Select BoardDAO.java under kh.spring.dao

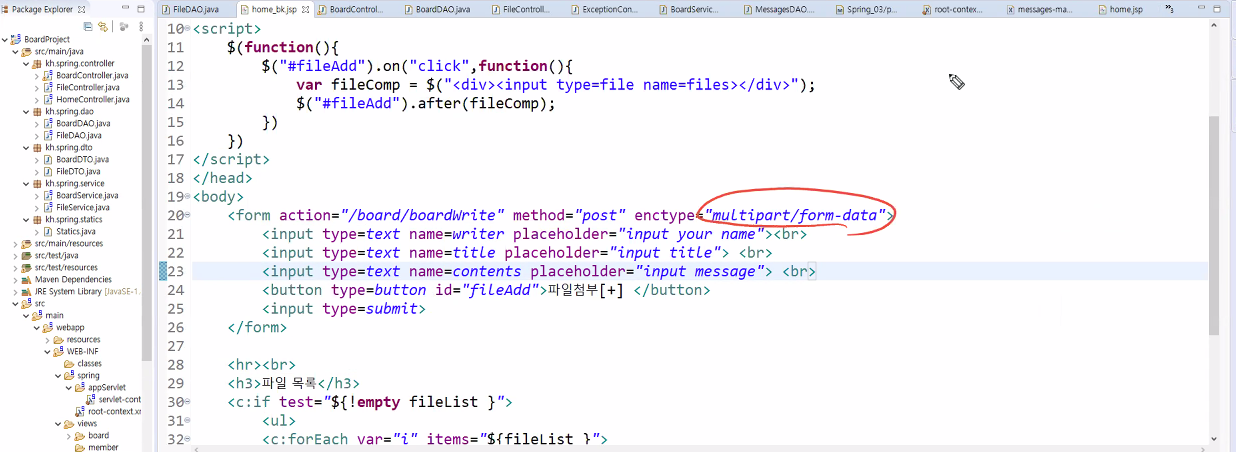click(x=83, y=123)
